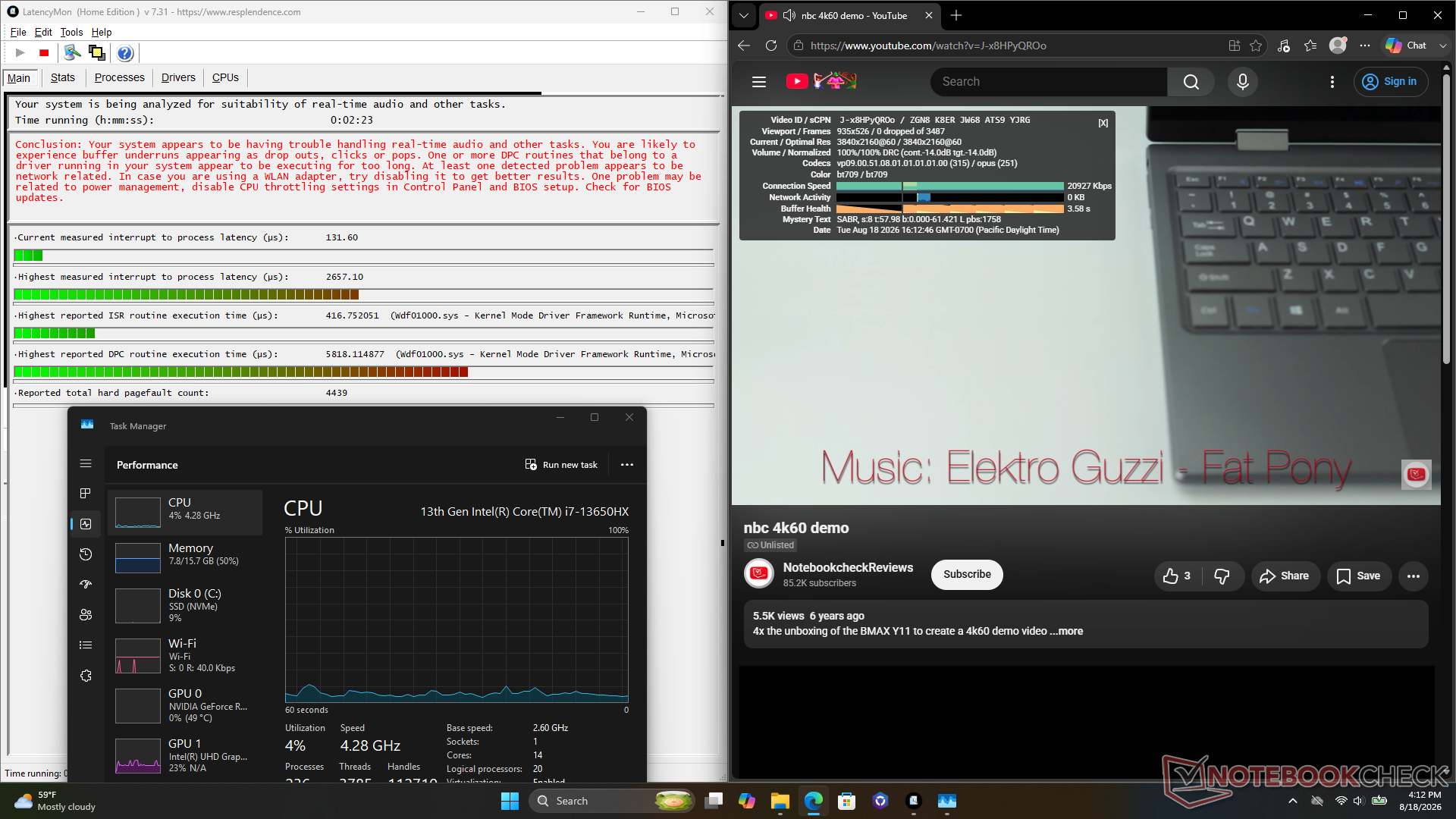This screenshot has height=819, width=1456.
Task: Open the YouTube guide hamburger menu
Action: coord(759,82)
